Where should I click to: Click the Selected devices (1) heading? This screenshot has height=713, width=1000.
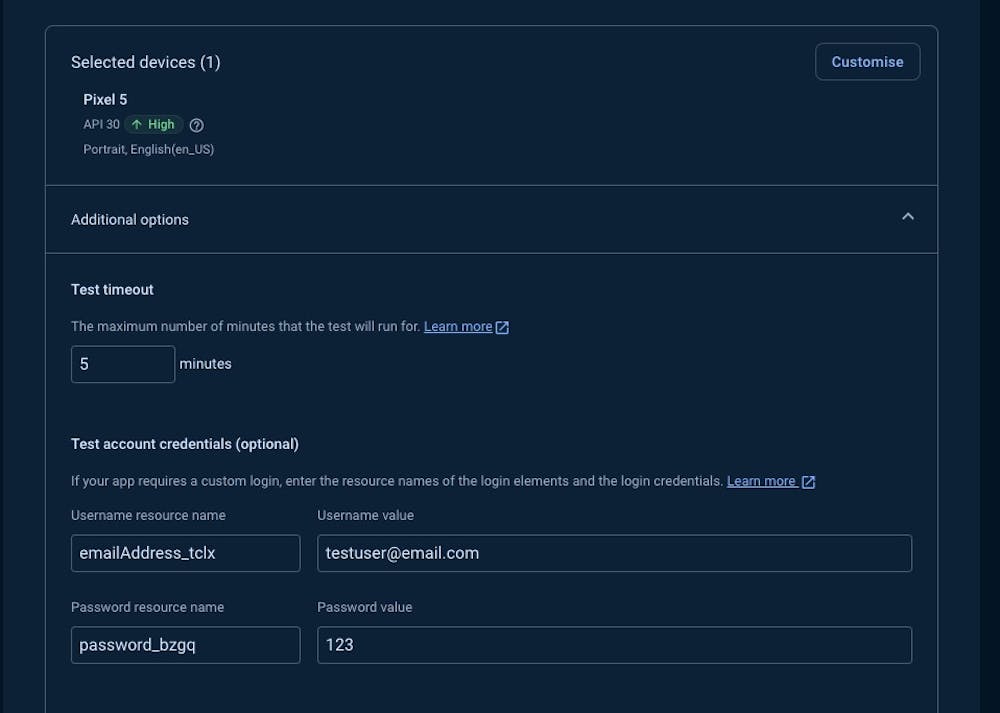coord(146,62)
